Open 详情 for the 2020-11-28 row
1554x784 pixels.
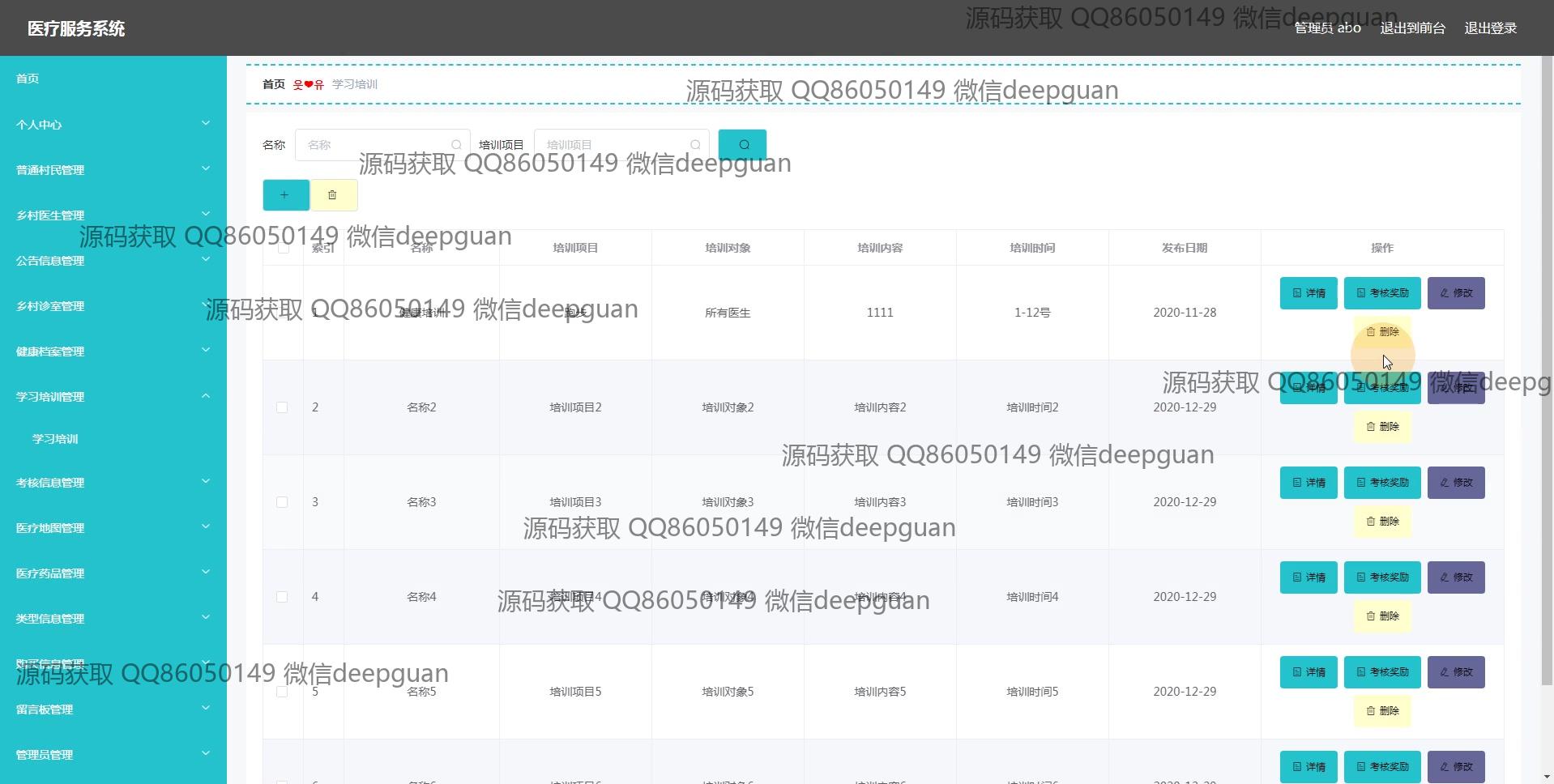click(1309, 293)
